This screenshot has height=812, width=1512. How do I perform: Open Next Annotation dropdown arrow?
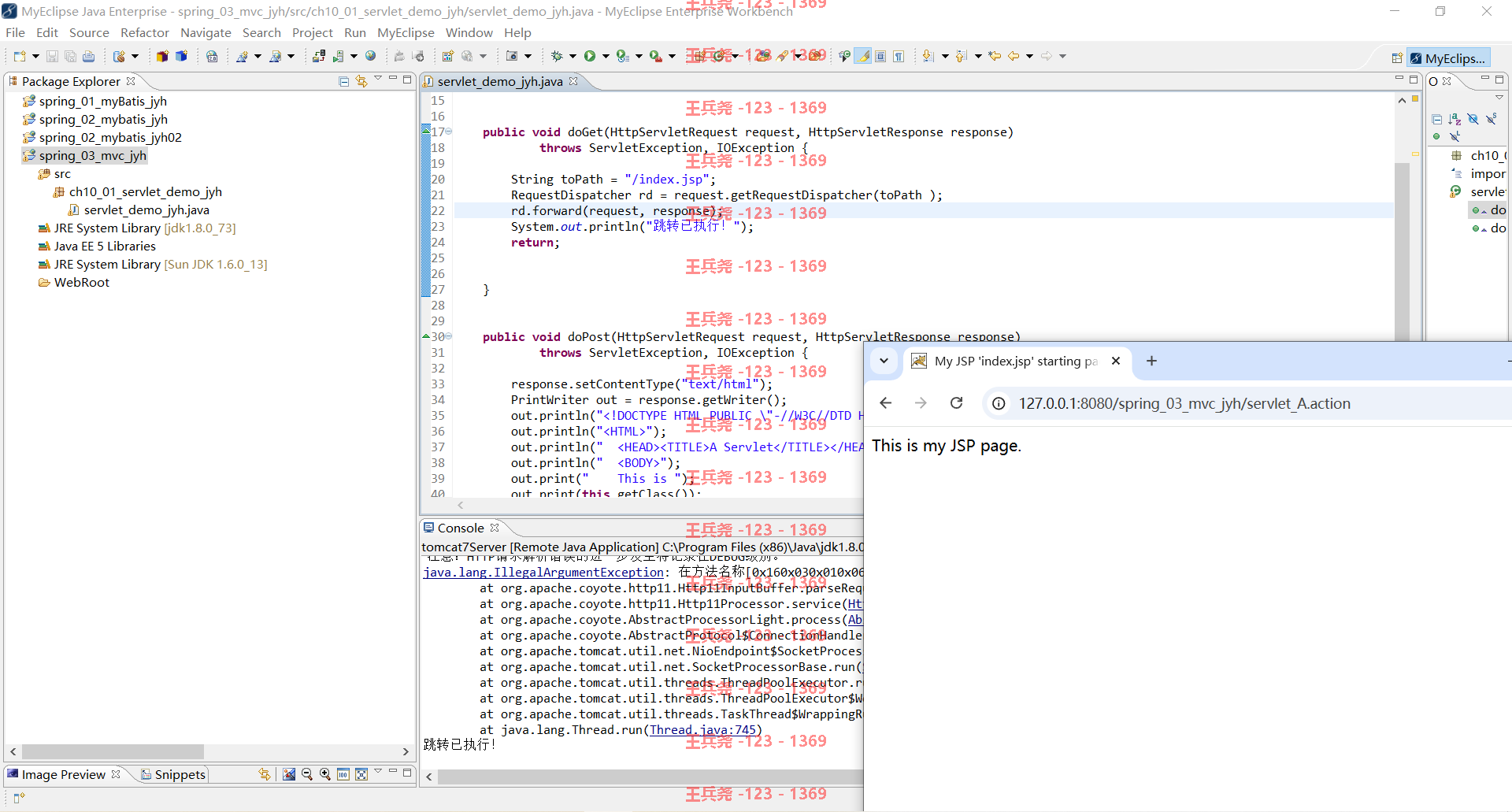pyautogui.click(x=945, y=56)
